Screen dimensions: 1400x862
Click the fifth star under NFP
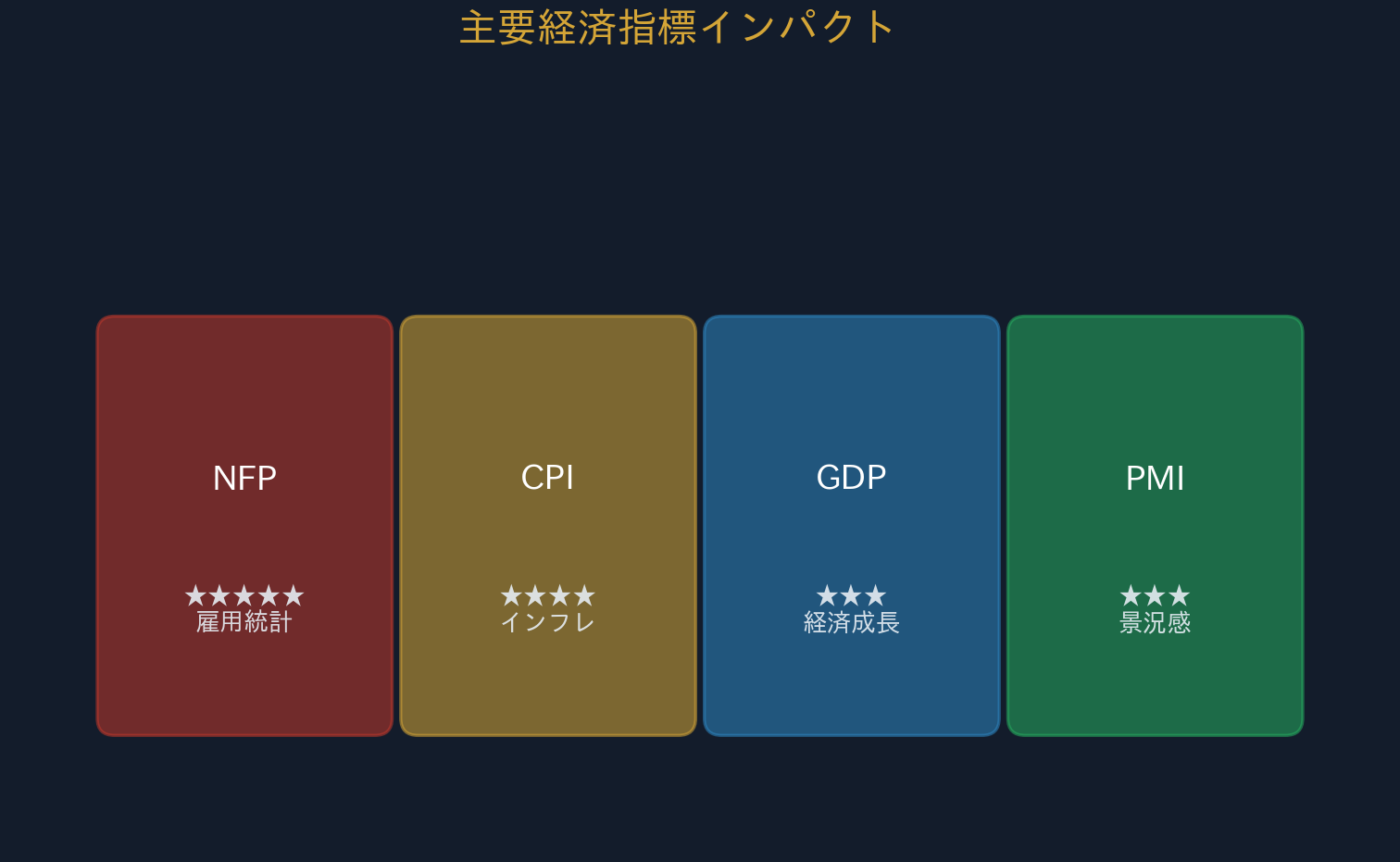pos(294,595)
